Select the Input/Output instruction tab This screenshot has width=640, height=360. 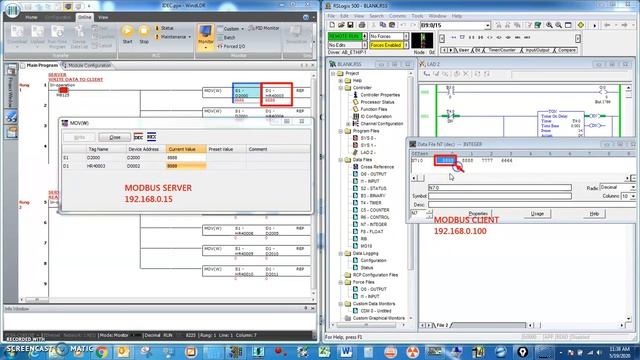pyautogui.click(x=537, y=50)
